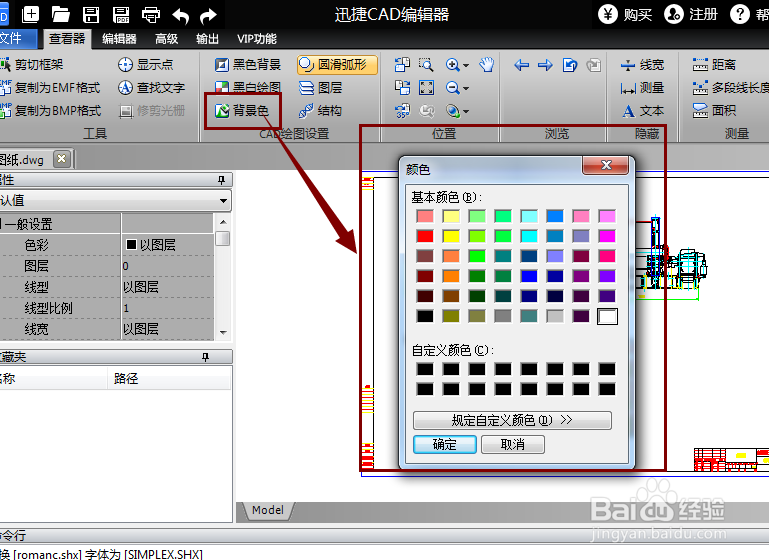Choose 复制为BMP格式 copy tool

point(51,111)
